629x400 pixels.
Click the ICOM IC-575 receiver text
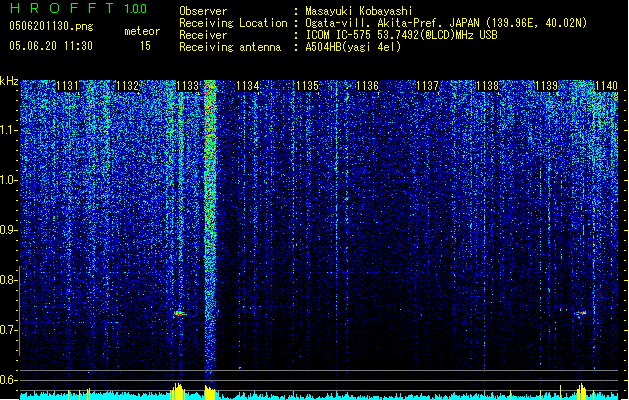(x=401, y=35)
